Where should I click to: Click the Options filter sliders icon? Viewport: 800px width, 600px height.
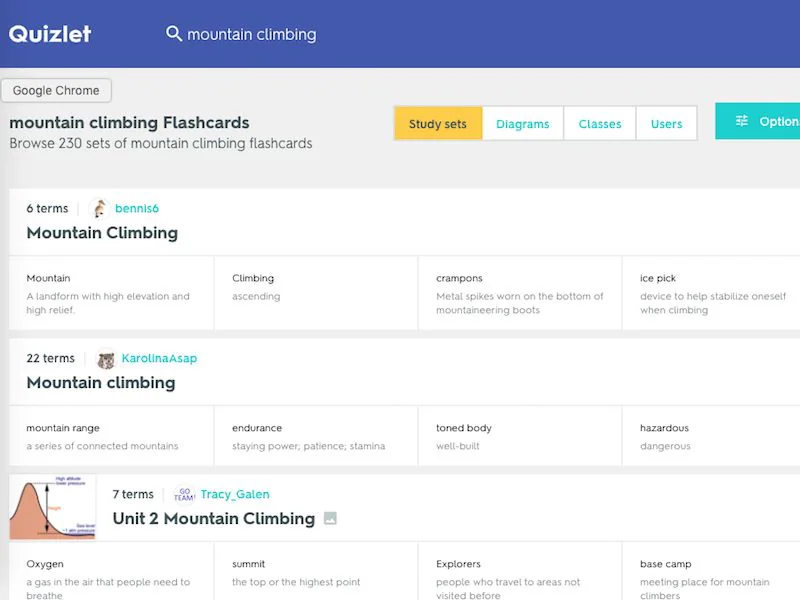pyautogui.click(x=742, y=121)
